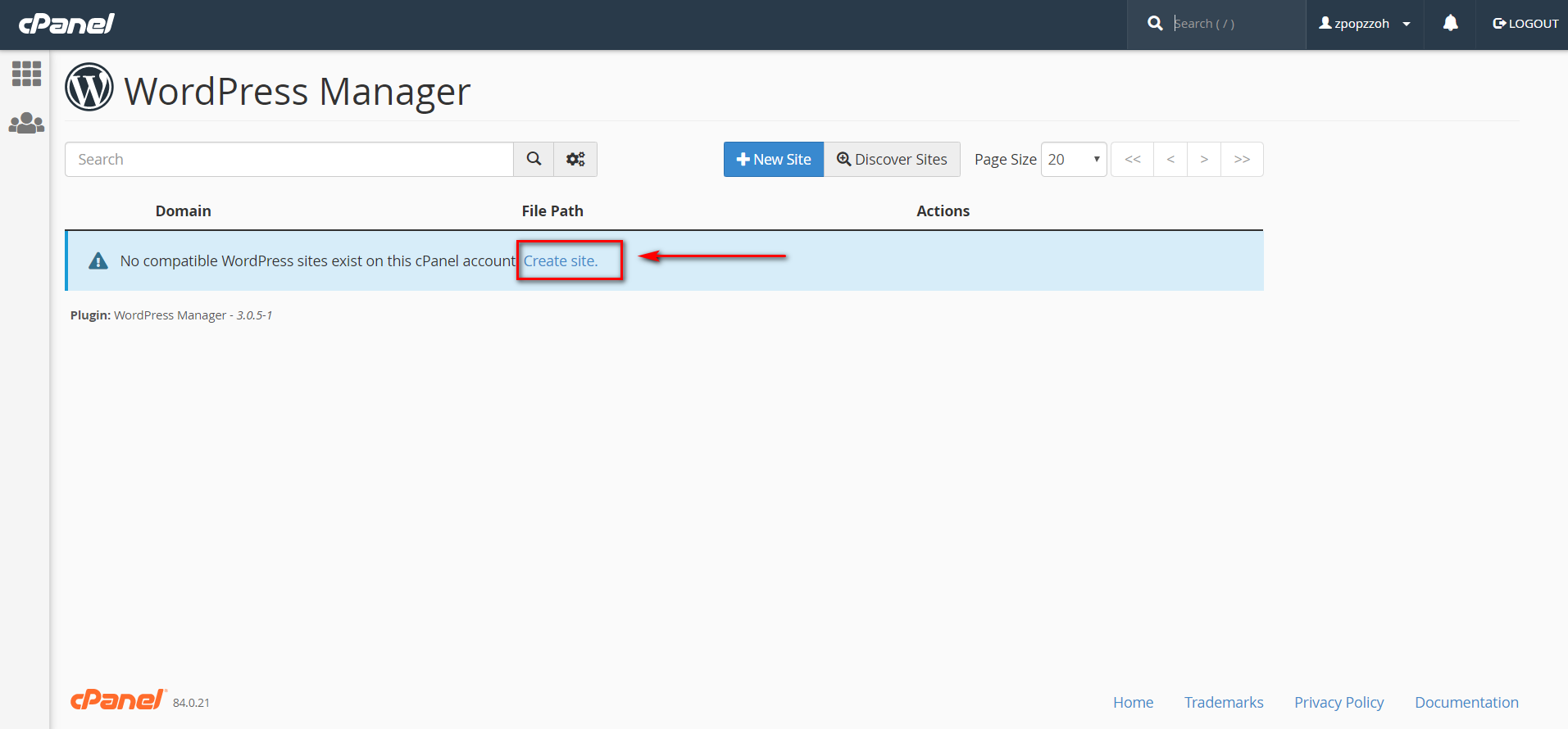Click the WordPress logo beside the page title

pyautogui.click(x=89, y=87)
